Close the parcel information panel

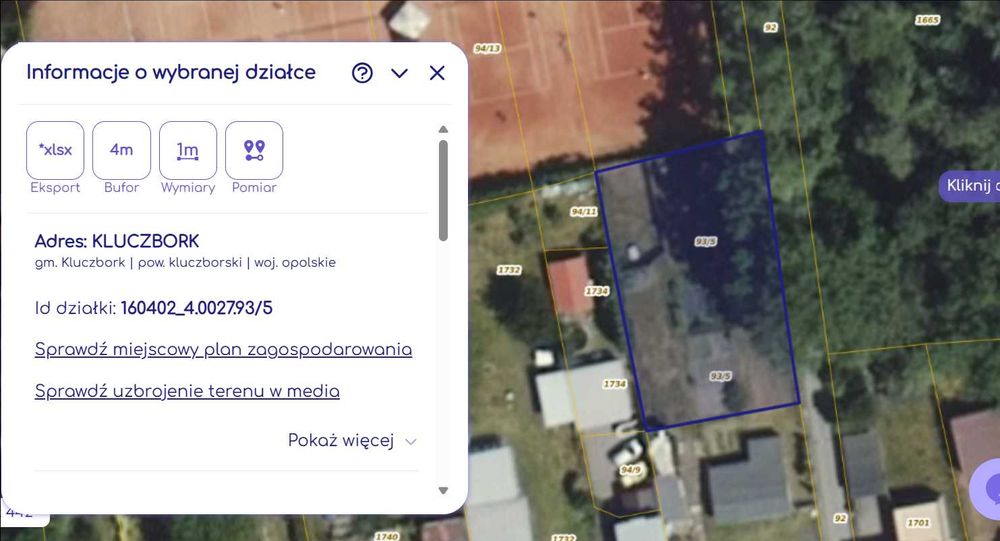click(437, 73)
